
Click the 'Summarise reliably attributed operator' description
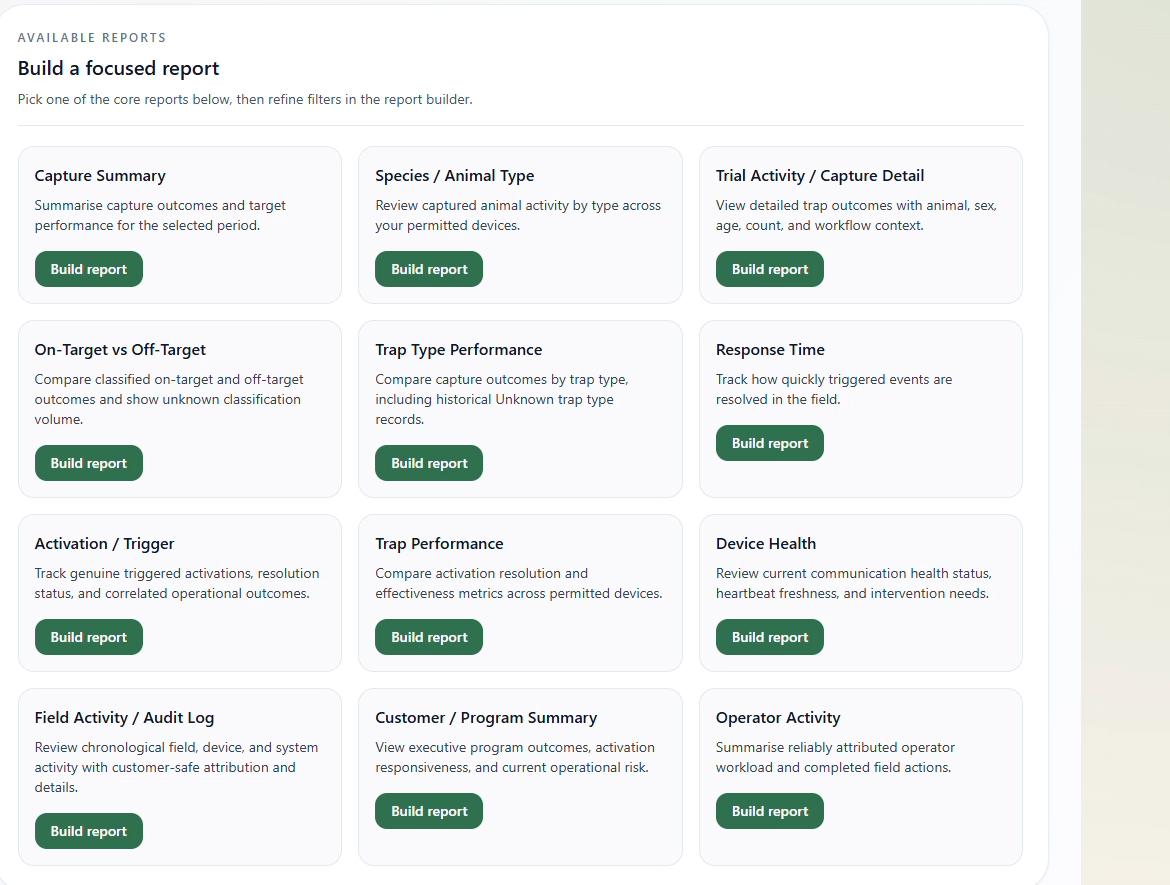coord(836,757)
